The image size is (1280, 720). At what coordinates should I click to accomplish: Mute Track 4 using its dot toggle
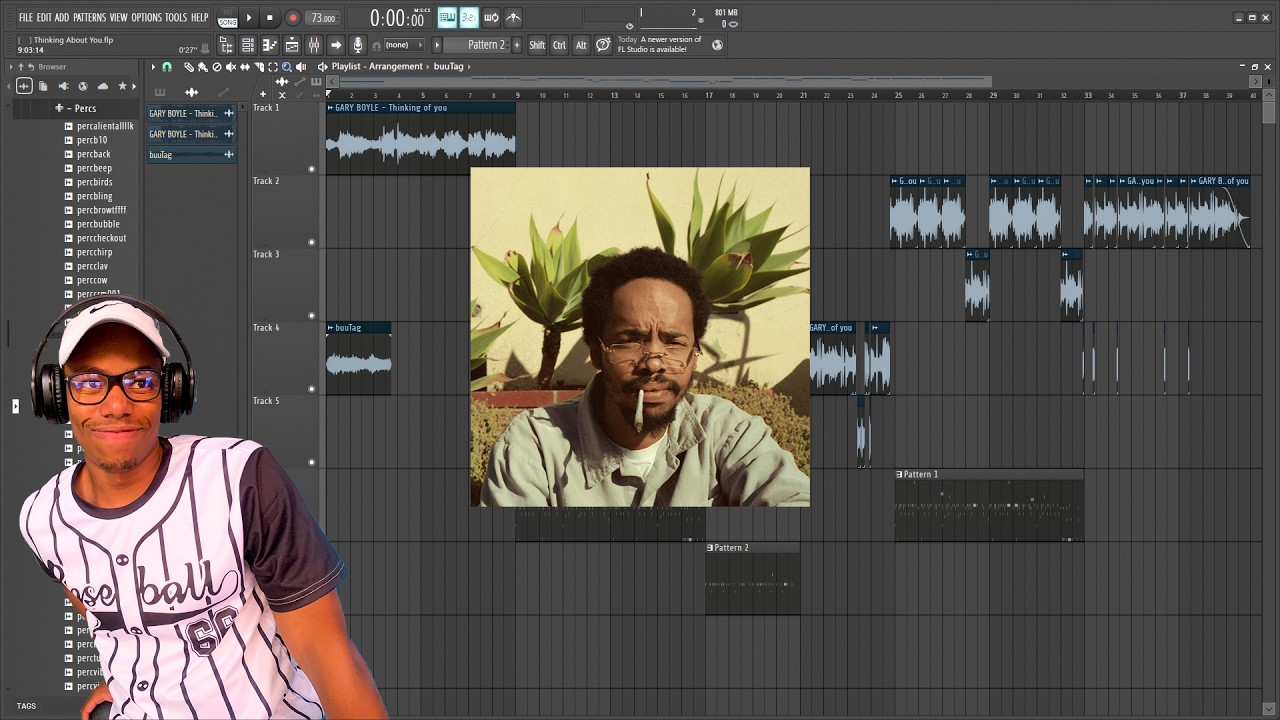click(x=311, y=389)
